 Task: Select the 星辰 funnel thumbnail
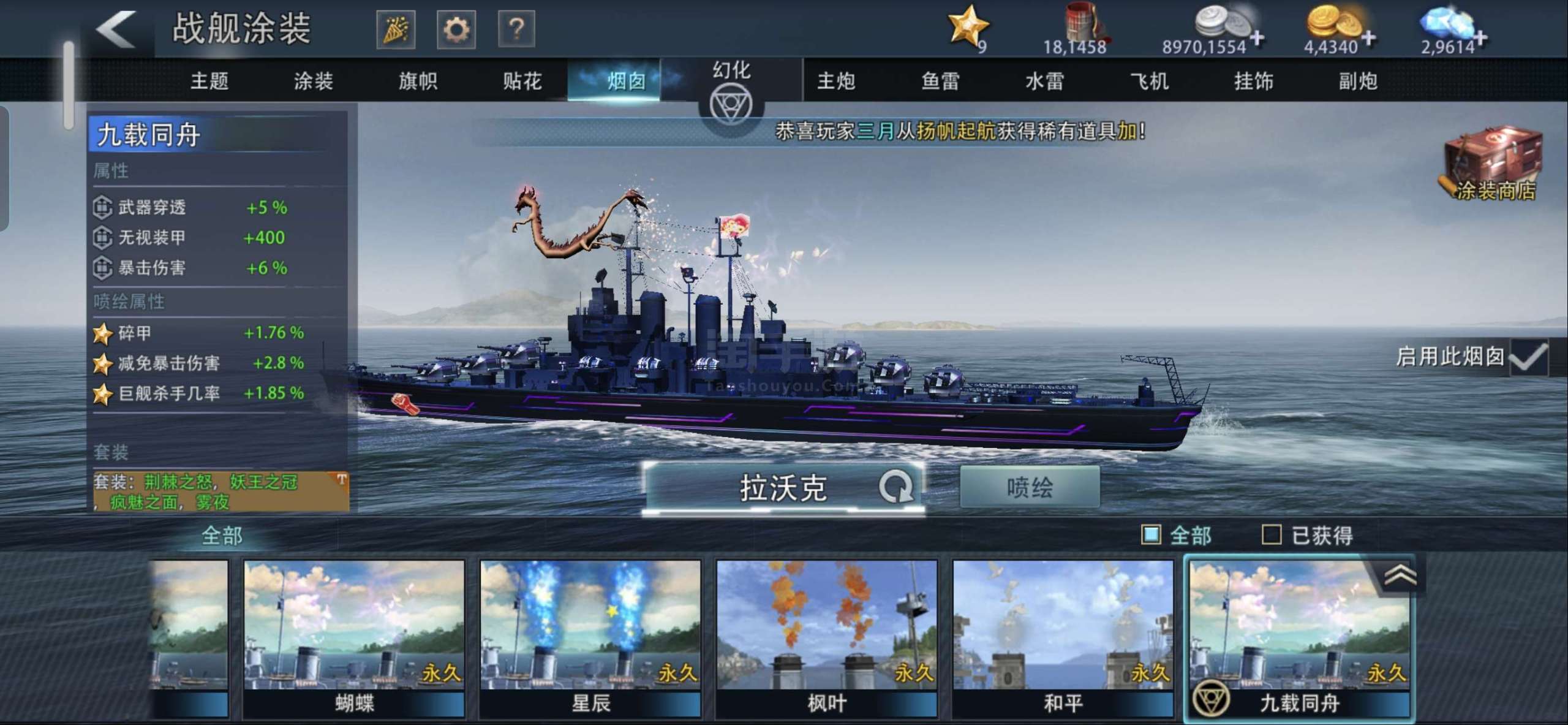pyautogui.click(x=590, y=639)
